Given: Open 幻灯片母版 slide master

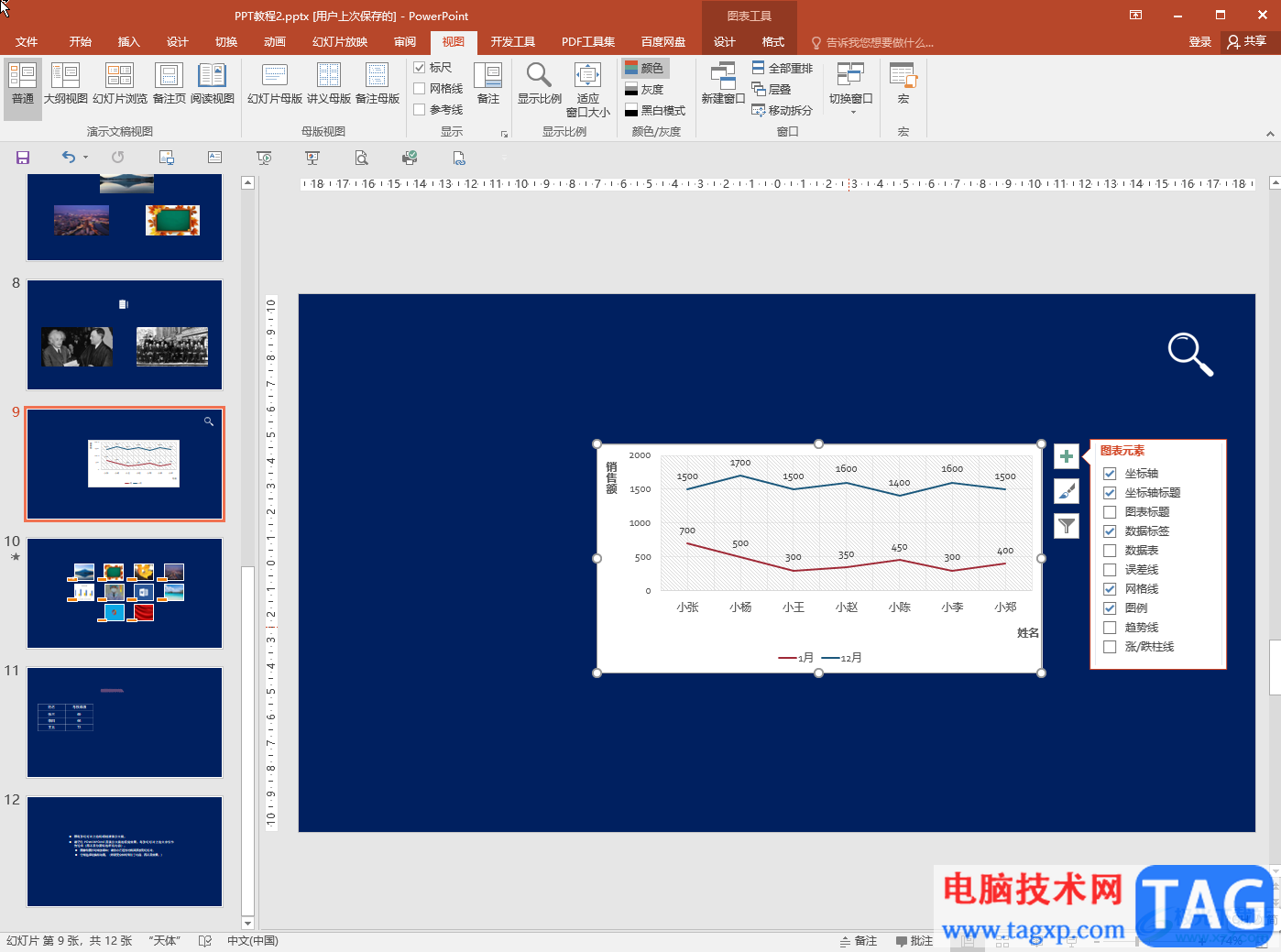Looking at the screenshot, I should coord(275,84).
